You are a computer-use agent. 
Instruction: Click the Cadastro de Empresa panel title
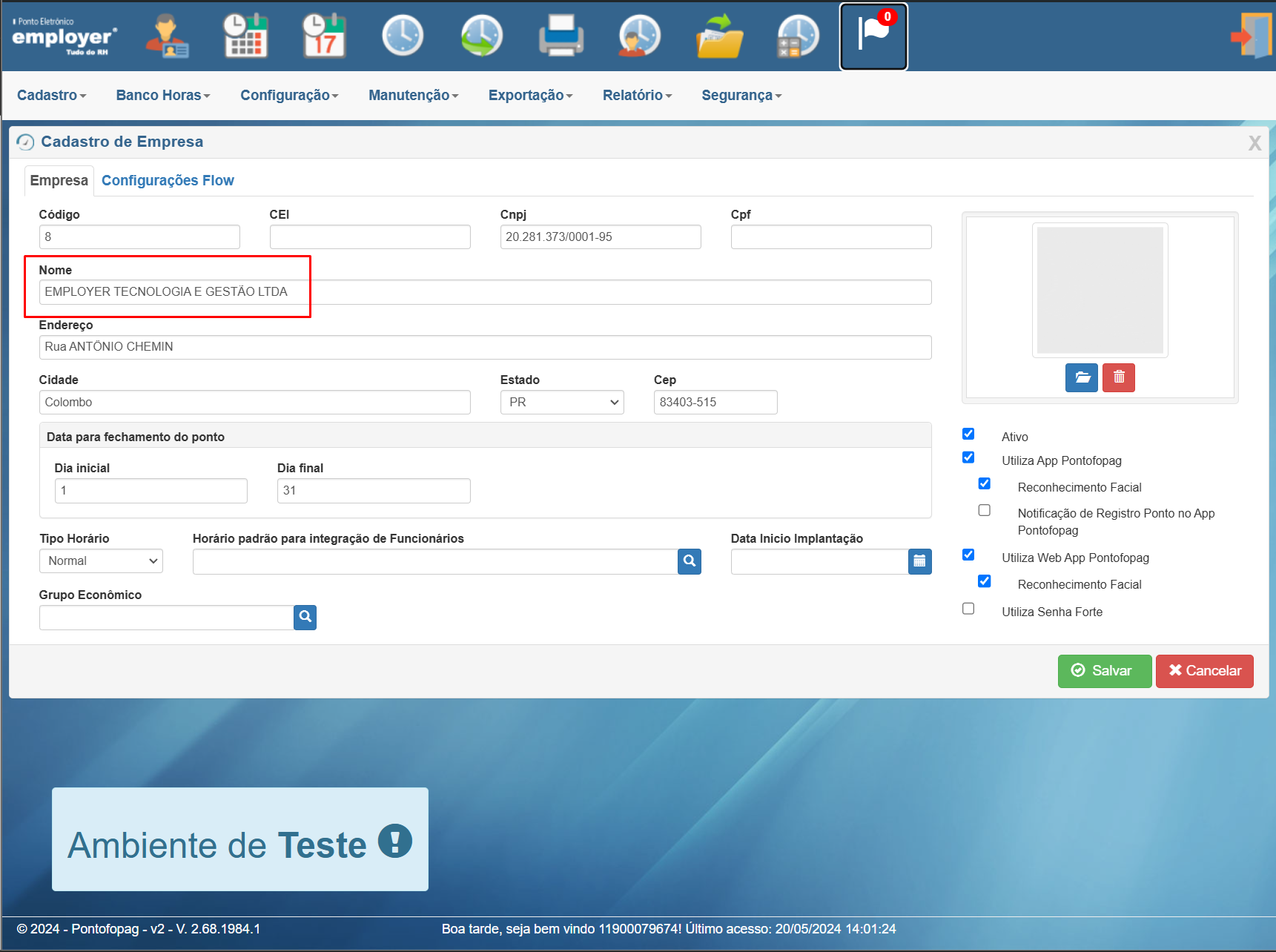coord(122,142)
